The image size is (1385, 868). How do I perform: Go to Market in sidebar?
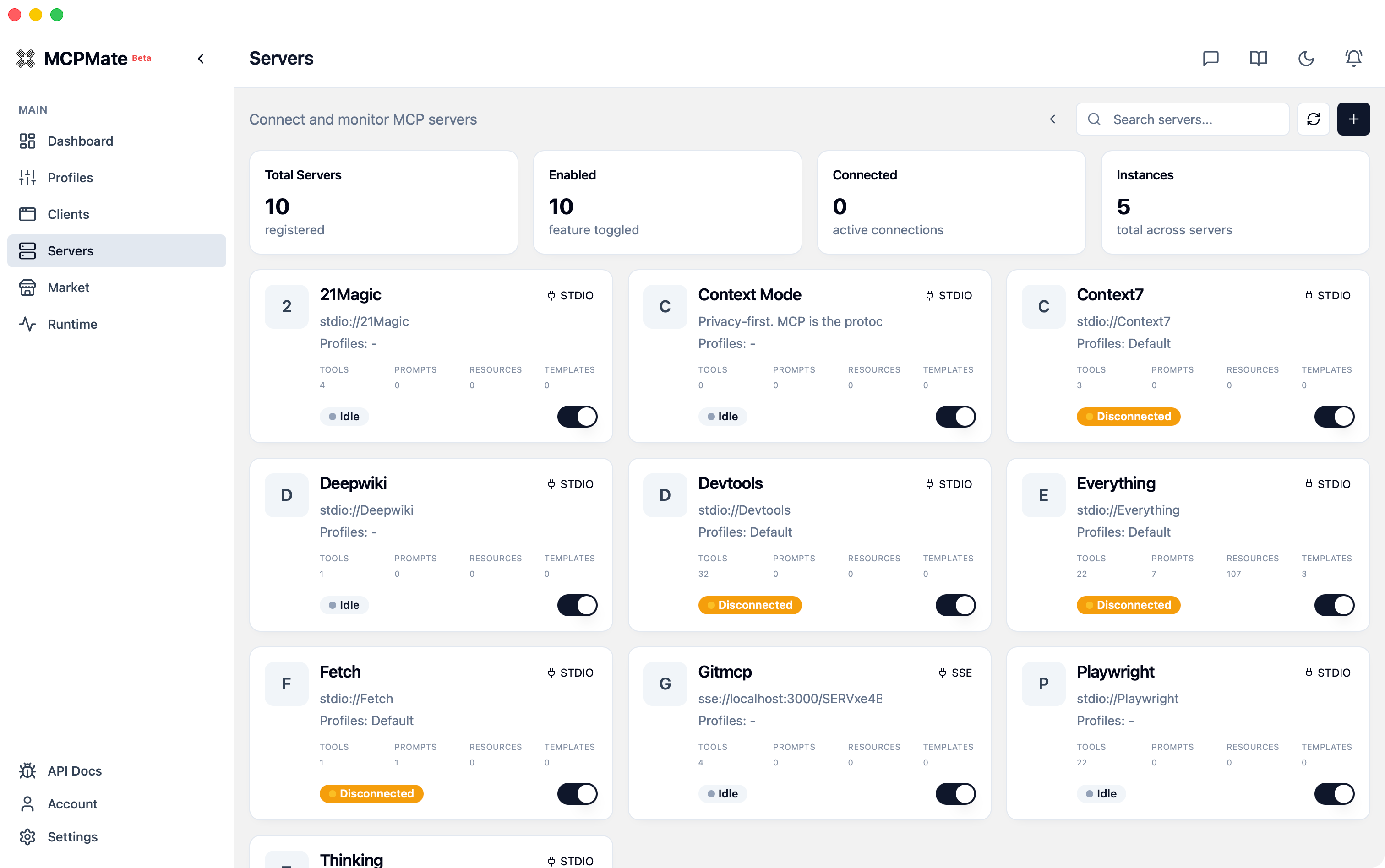click(68, 288)
